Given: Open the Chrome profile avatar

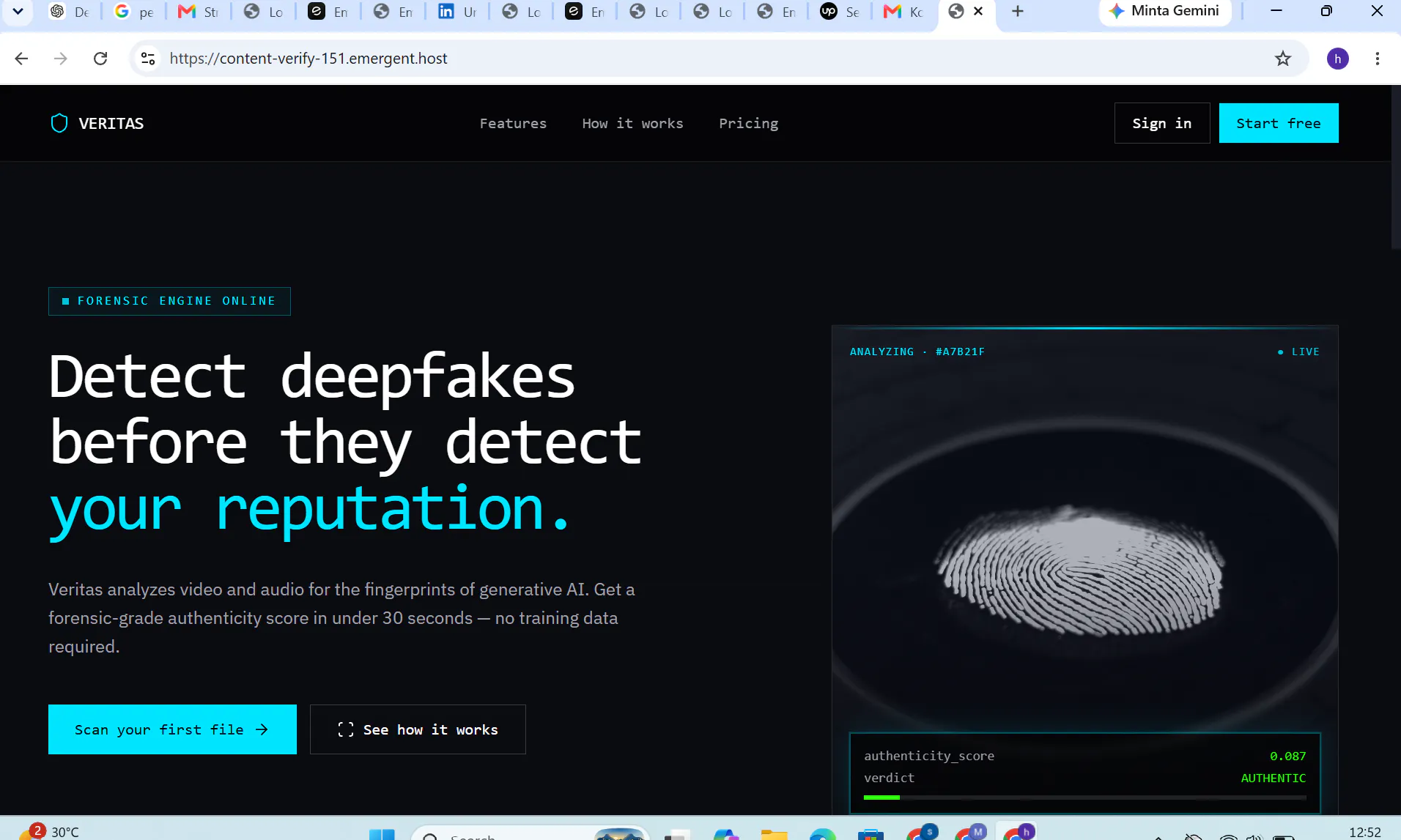Looking at the screenshot, I should 1337,59.
